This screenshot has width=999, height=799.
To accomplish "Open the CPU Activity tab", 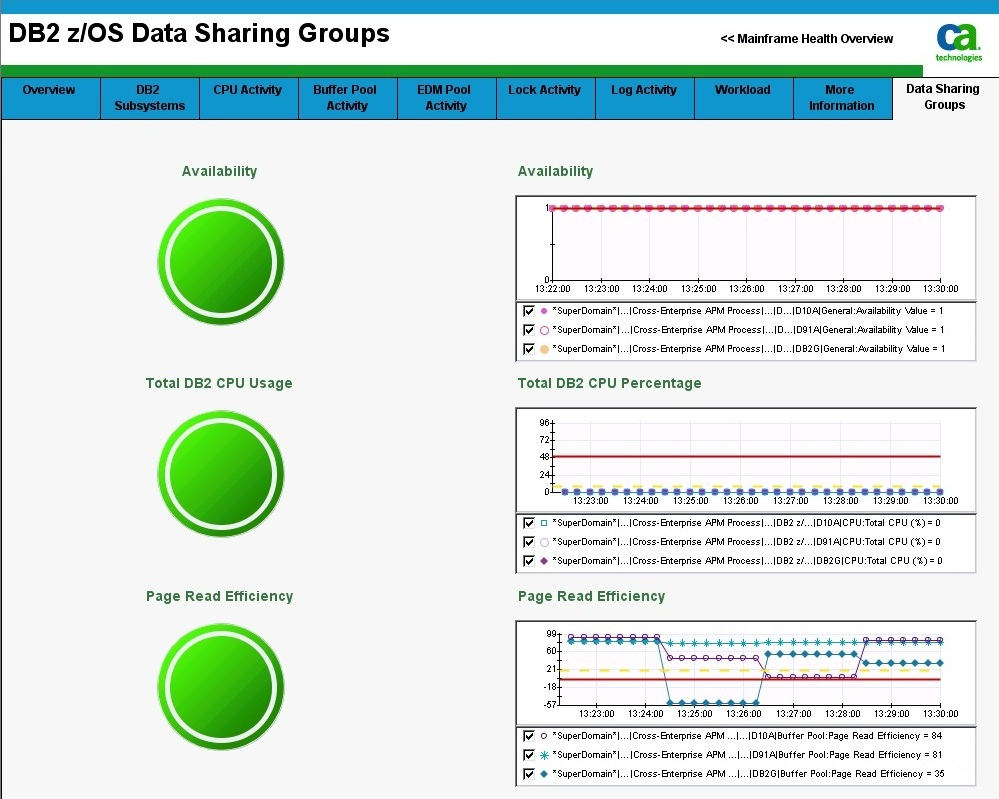I will pos(248,98).
